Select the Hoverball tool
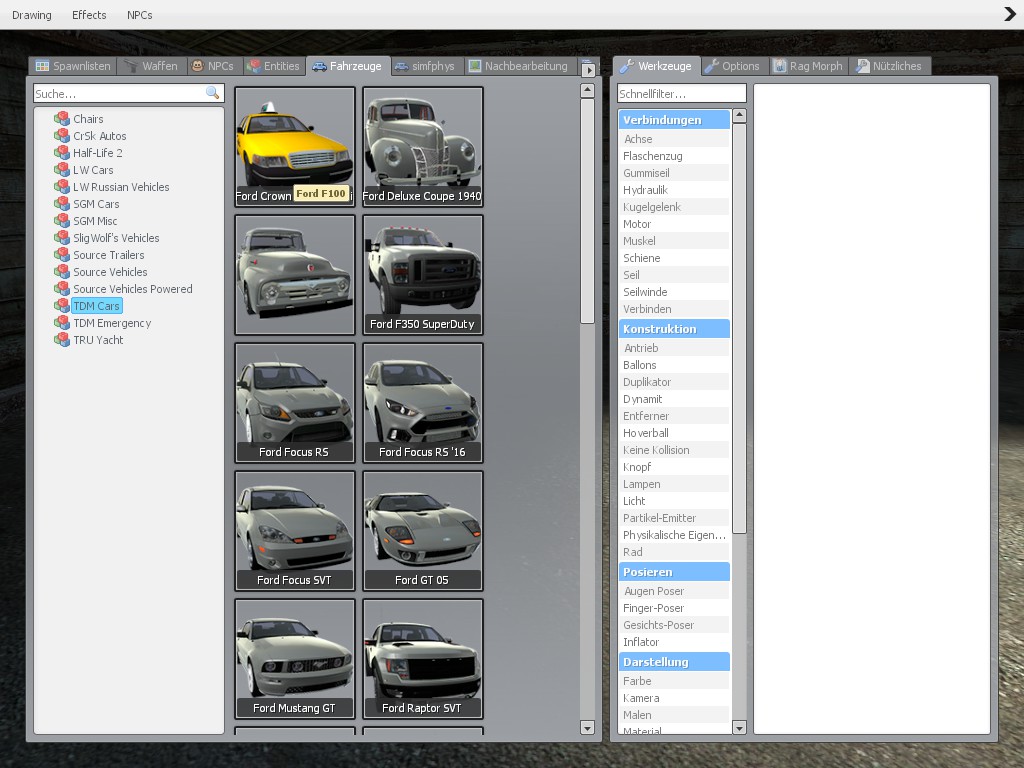The width and height of the screenshot is (1024, 768). [x=645, y=433]
